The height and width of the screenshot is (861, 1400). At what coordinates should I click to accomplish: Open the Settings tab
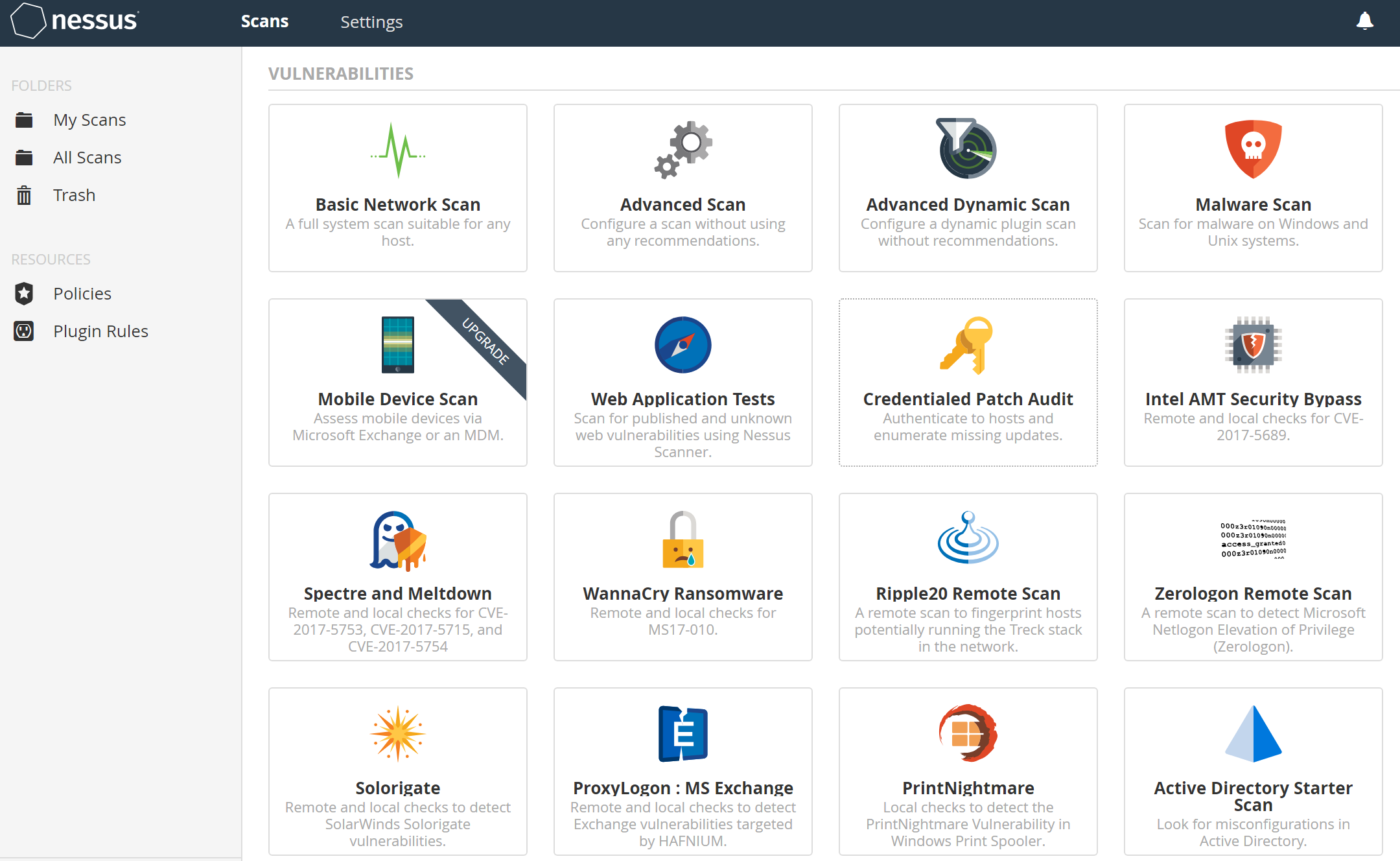[371, 22]
